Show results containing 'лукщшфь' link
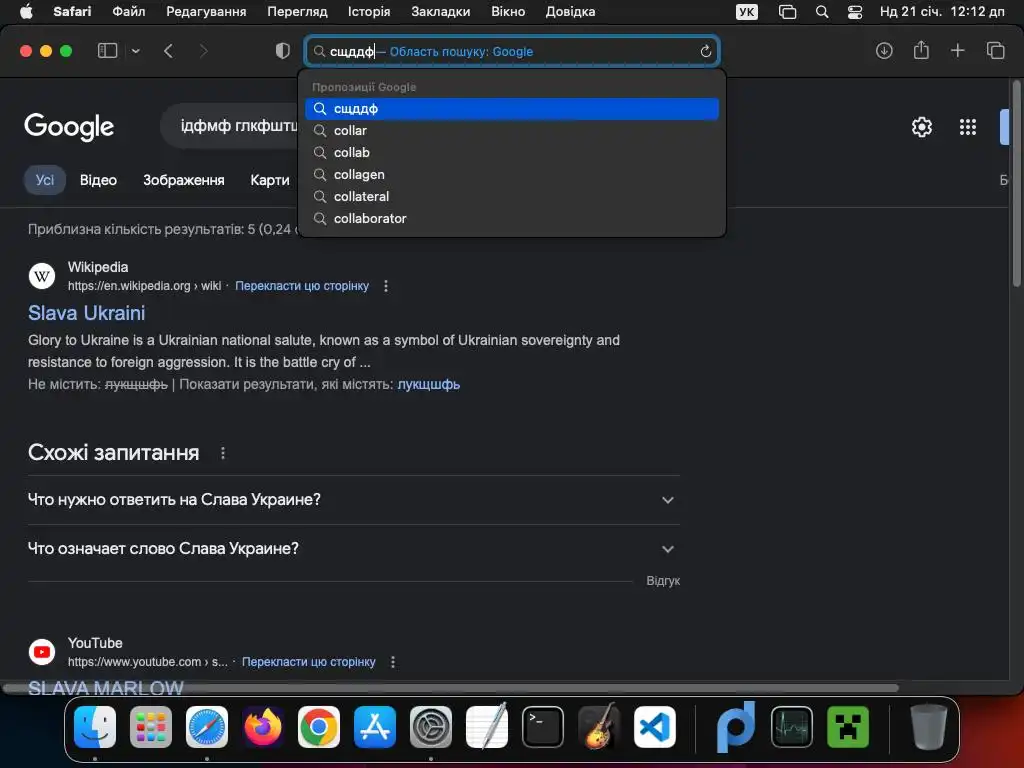1024x768 pixels. (428, 385)
